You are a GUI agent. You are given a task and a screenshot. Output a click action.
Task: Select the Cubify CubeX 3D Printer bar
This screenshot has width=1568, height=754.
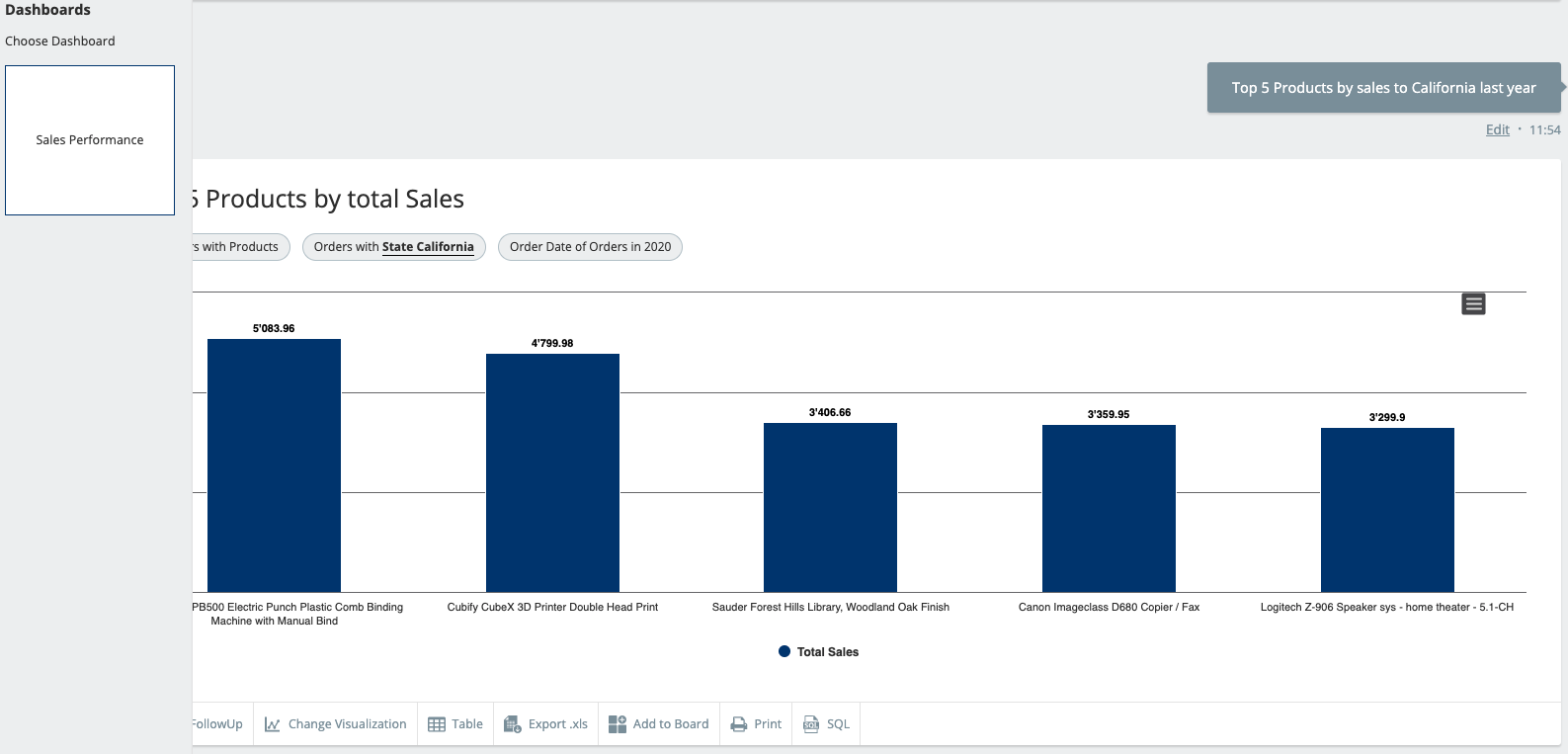pyautogui.click(x=552, y=472)
